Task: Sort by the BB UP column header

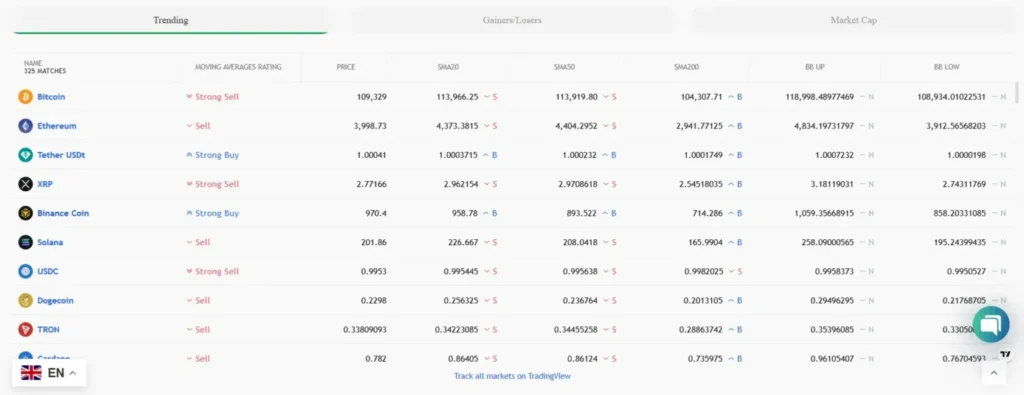Action: (x=815, y=67)
